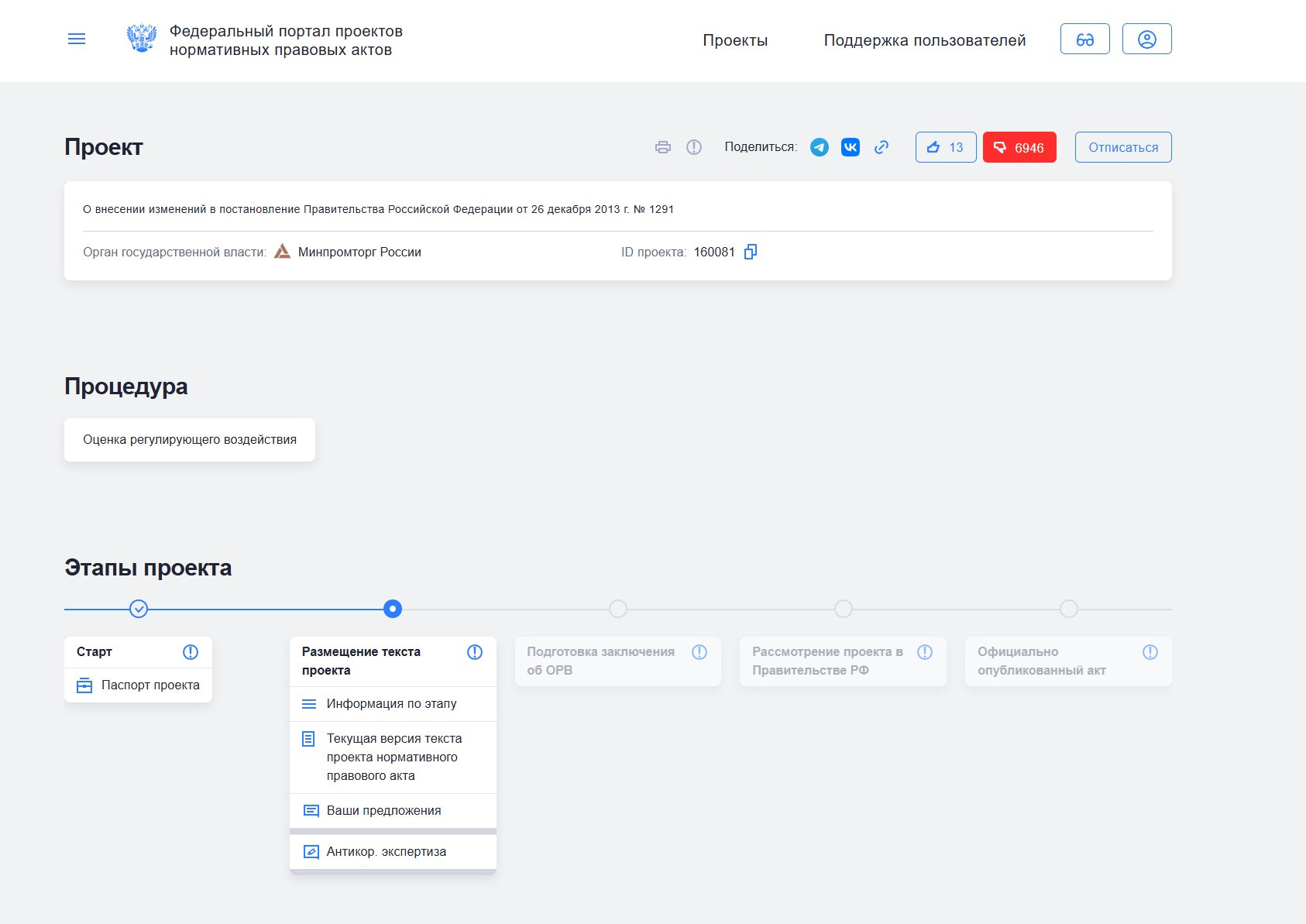The height and width of the screenshot is (924, 1306).
Task: Click Оценка регулирующего воздействия procedure
Action: point(190,440)
